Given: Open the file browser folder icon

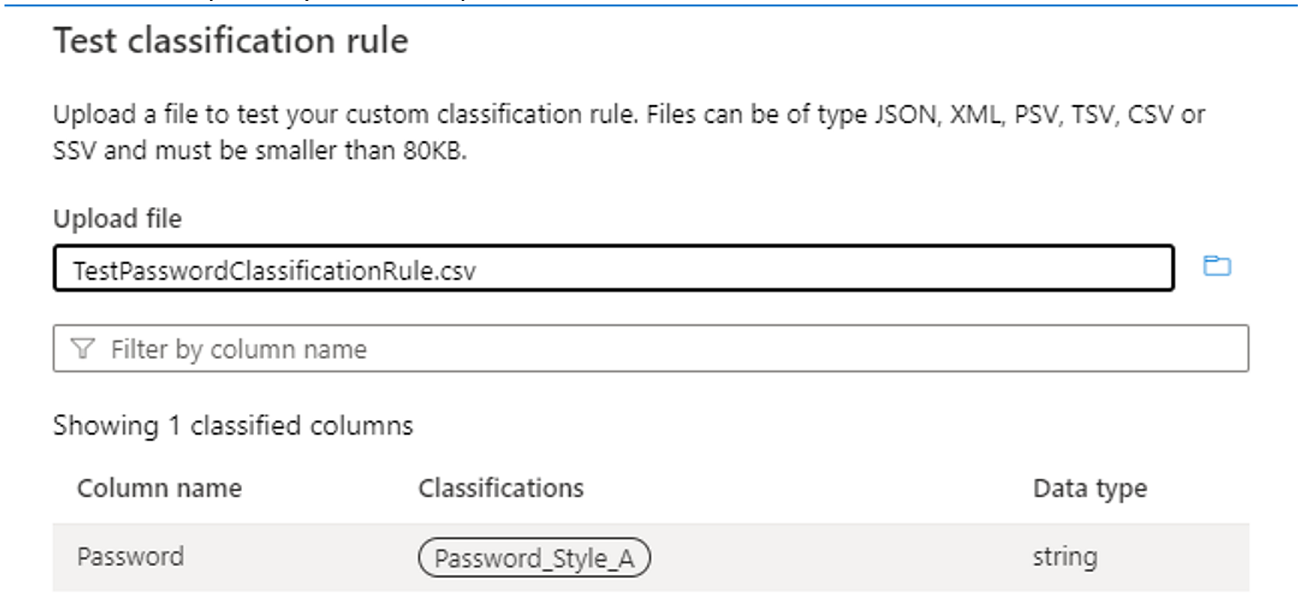Looking at the screenshot, I should coord(1216,266).
